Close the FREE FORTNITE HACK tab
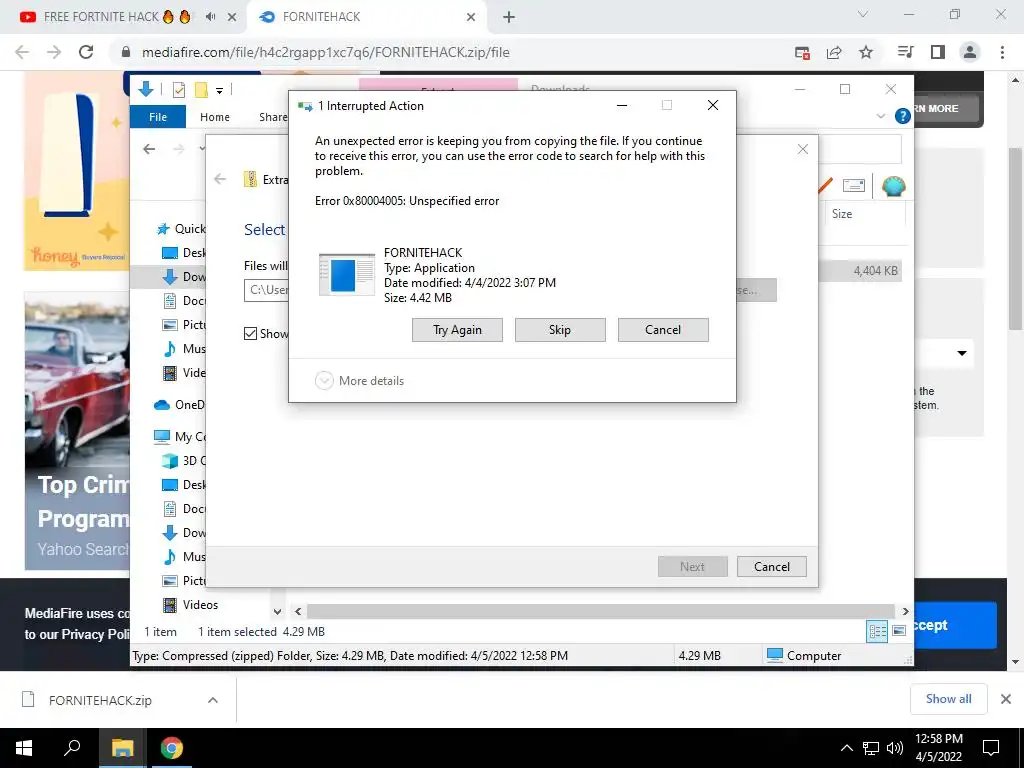Image resolution: width=1024 pixels, height=768 pixels. click(x=232, y=18)
